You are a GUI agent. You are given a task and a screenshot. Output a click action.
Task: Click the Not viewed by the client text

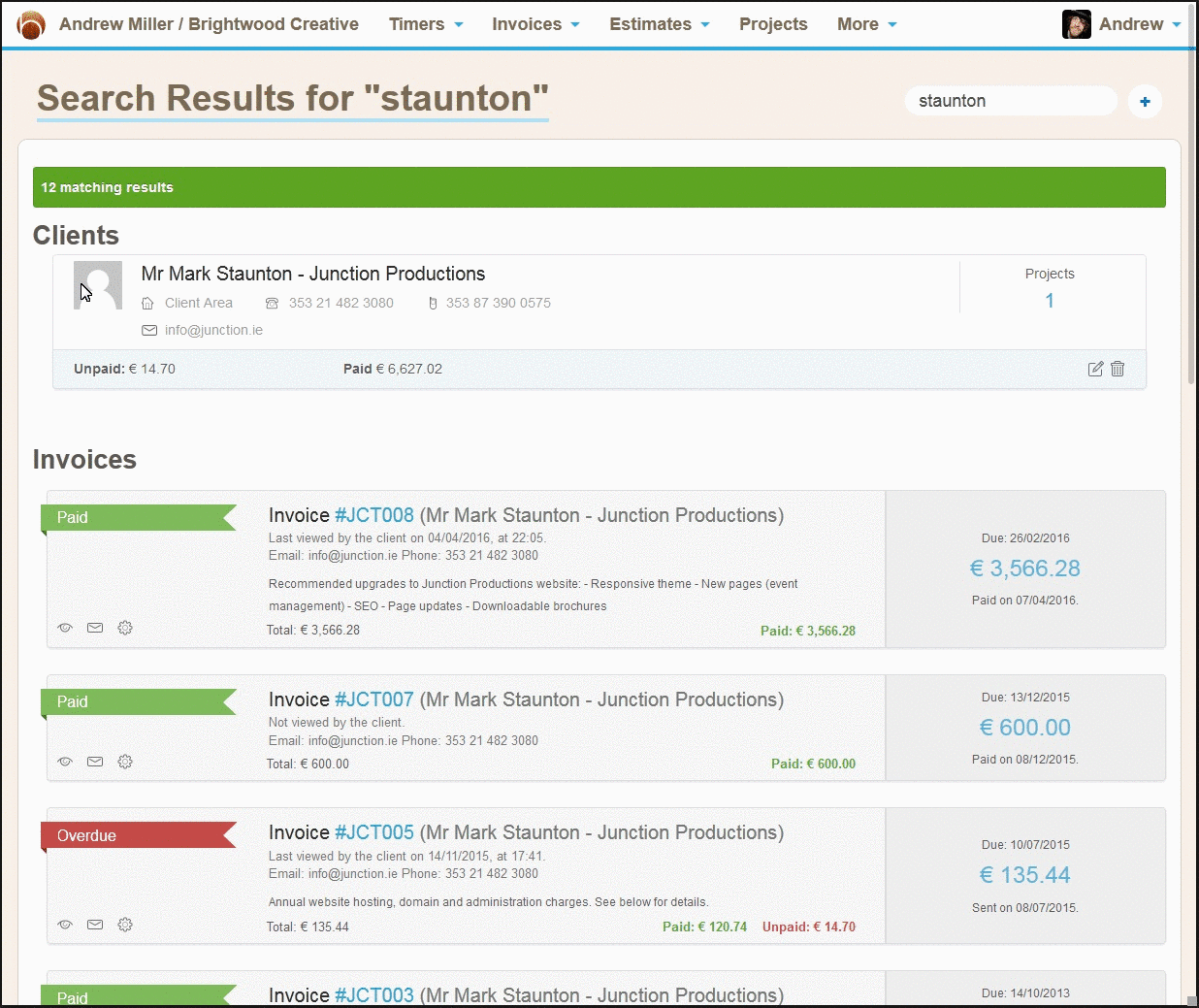point(337,723)
